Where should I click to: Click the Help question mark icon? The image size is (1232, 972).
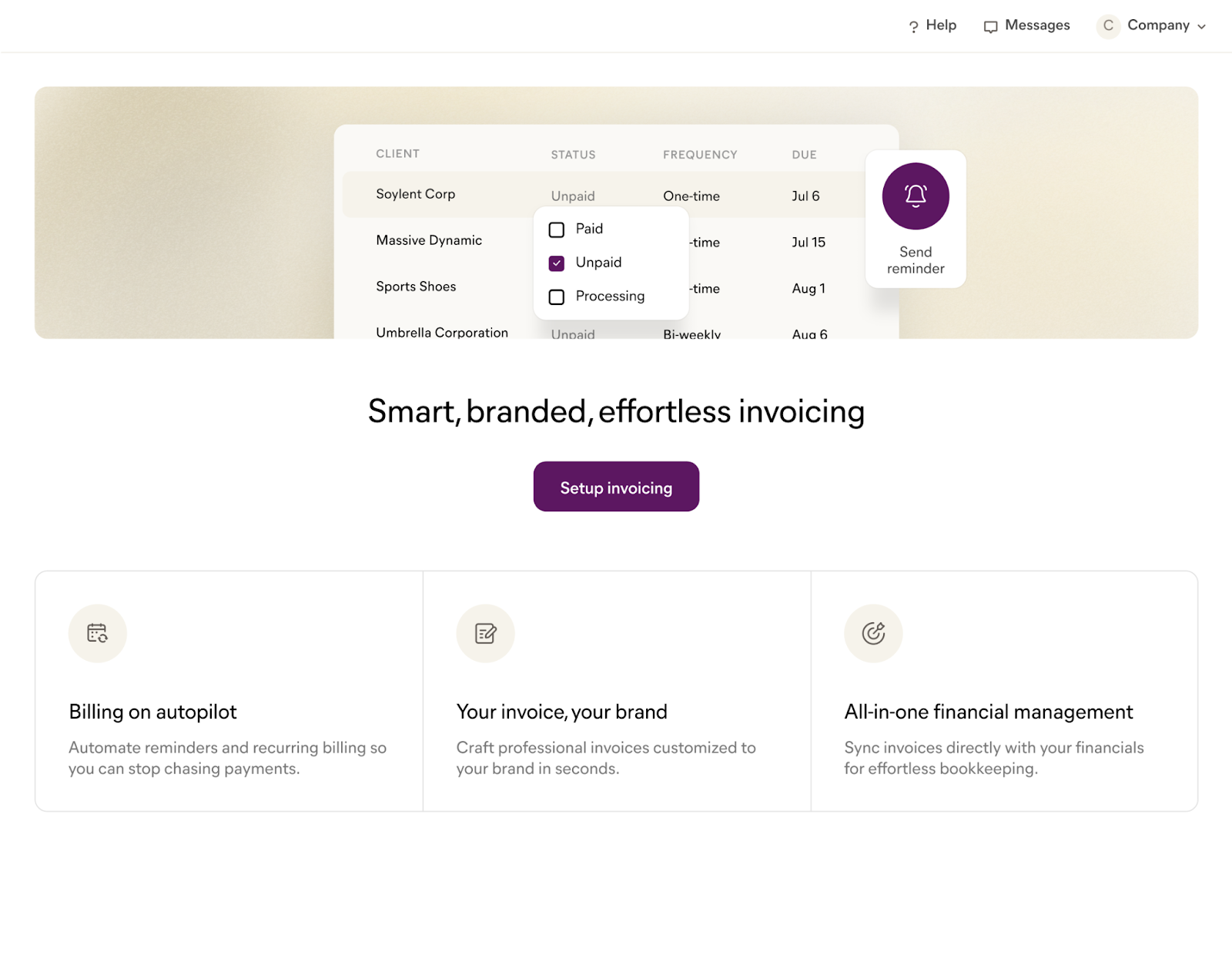[x=913, y=27]
